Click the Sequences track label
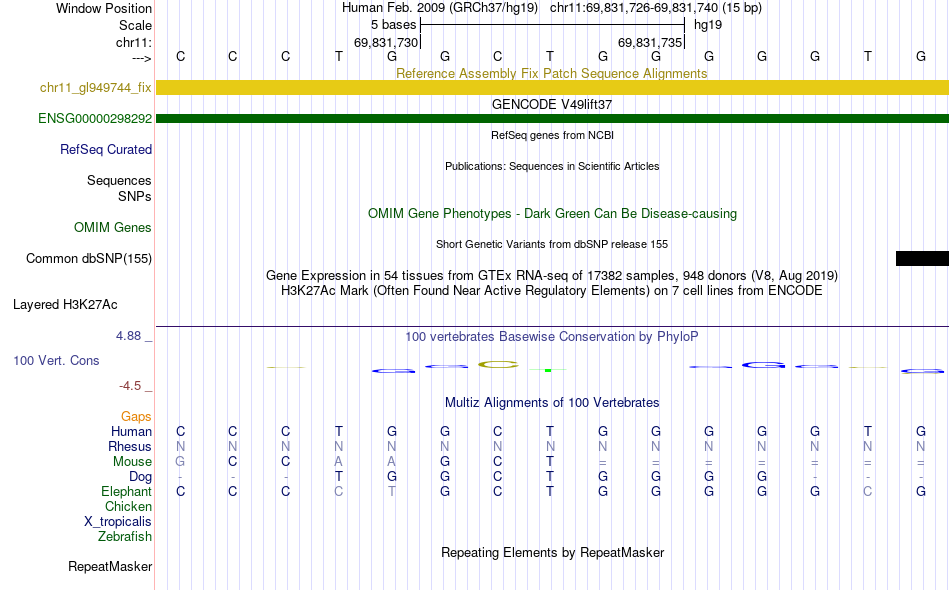 [x=119, y=181]
